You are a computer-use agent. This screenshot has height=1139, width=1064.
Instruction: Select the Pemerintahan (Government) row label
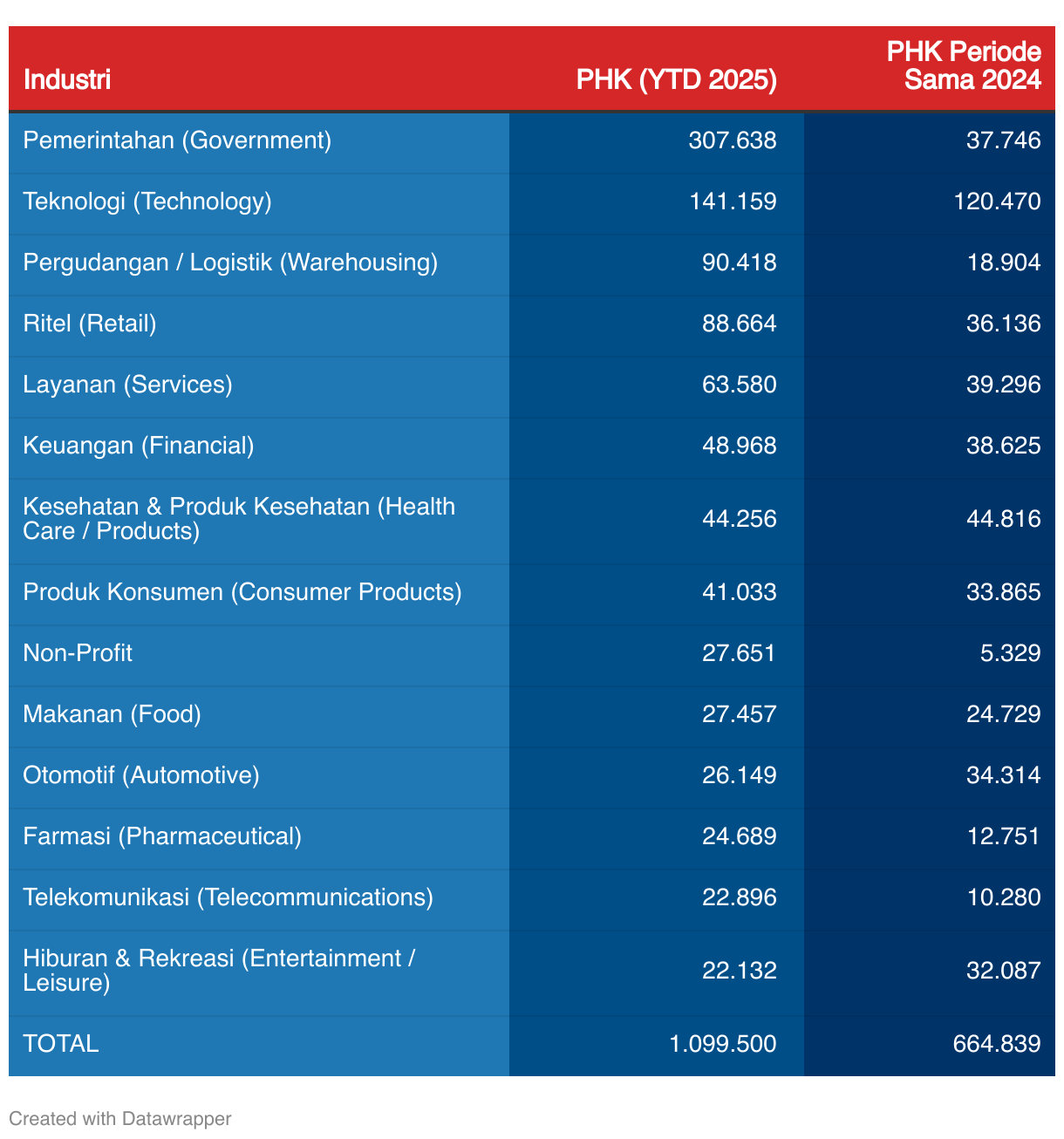click(x=177, y=140)
